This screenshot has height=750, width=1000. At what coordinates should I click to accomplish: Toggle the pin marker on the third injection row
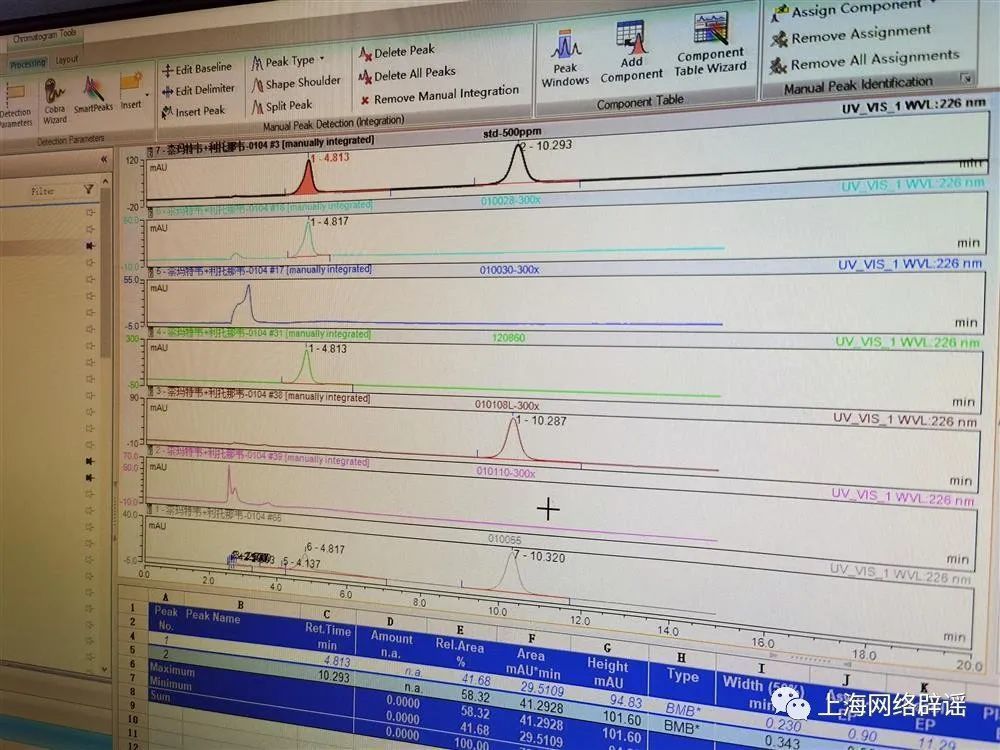coord(90,246)
